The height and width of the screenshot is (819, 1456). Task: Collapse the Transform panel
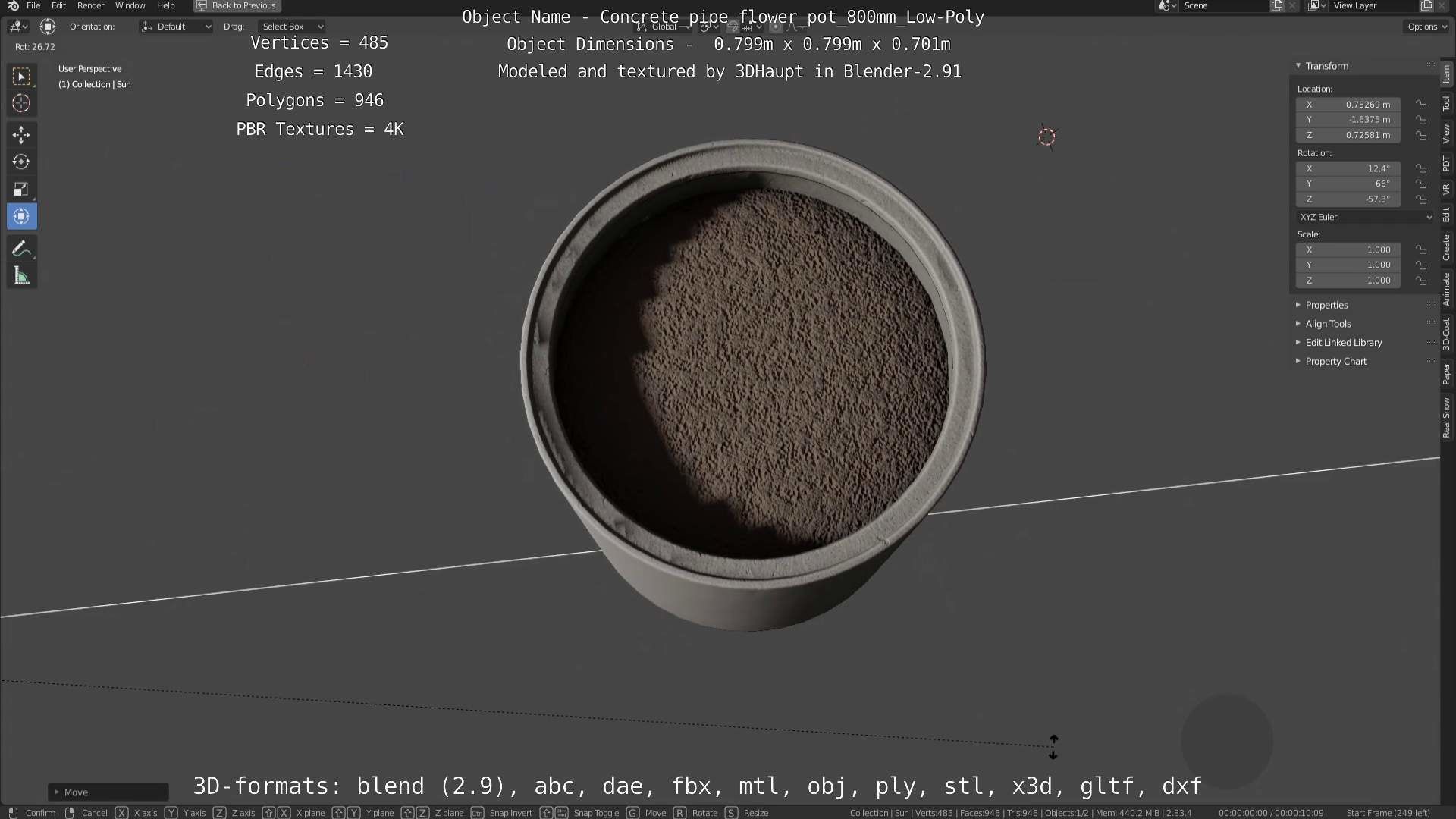point(1298,66)
